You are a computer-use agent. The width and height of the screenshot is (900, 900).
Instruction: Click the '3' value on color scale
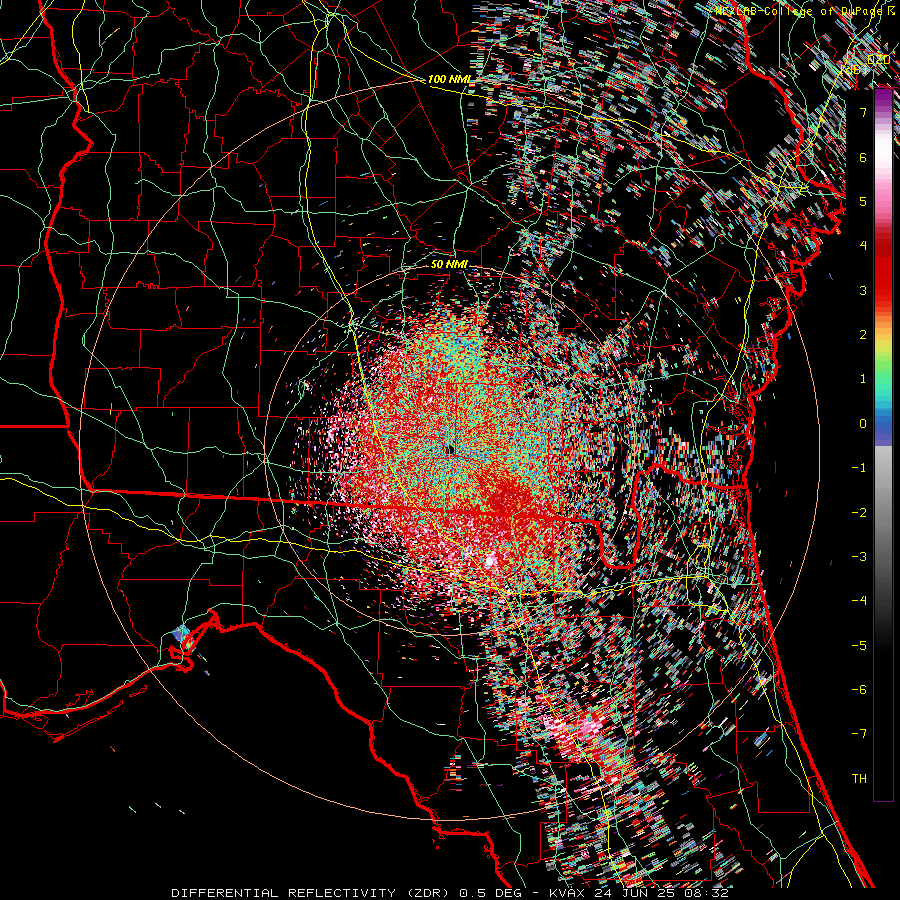(863, 290)
